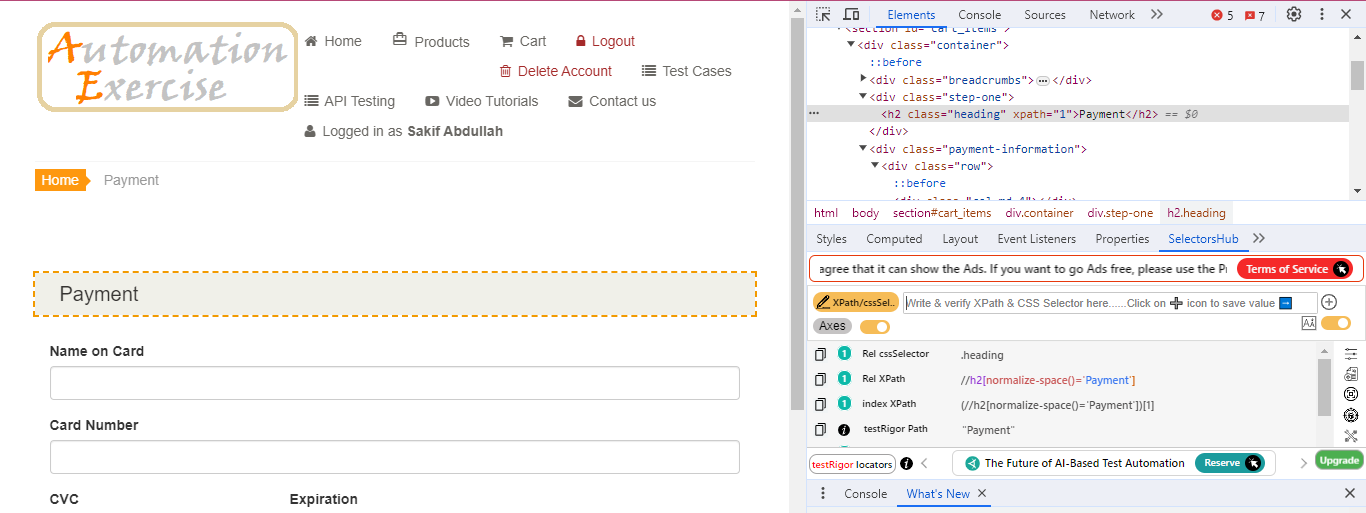
Task: Click the Automation Exercise logo
Action: (168, 67)
